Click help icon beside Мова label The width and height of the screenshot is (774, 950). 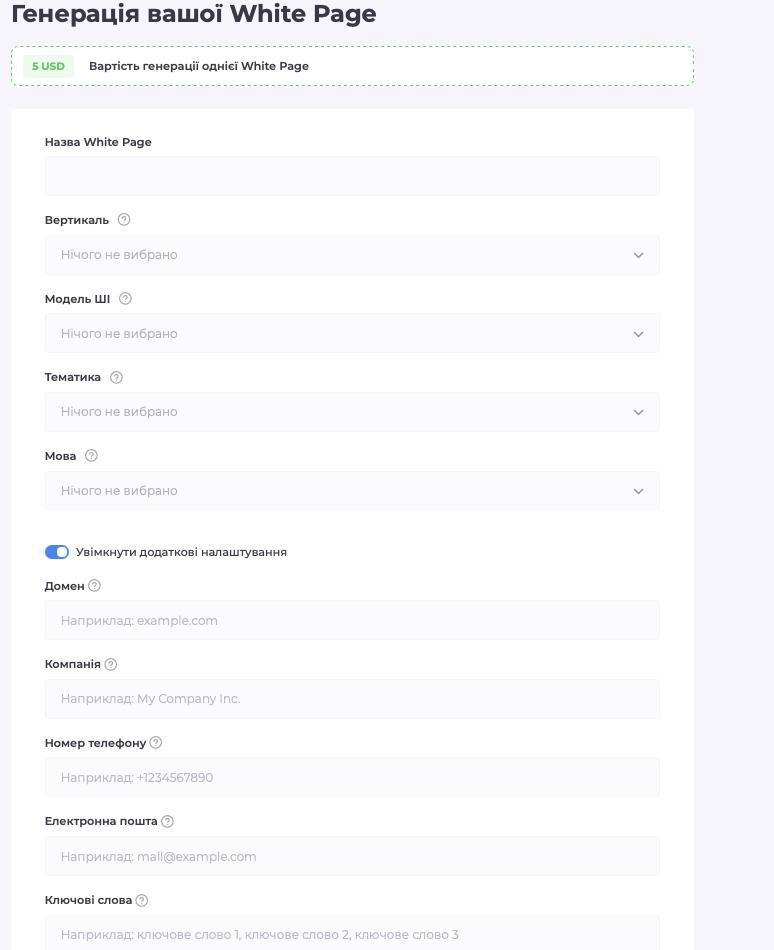point(91,456)
